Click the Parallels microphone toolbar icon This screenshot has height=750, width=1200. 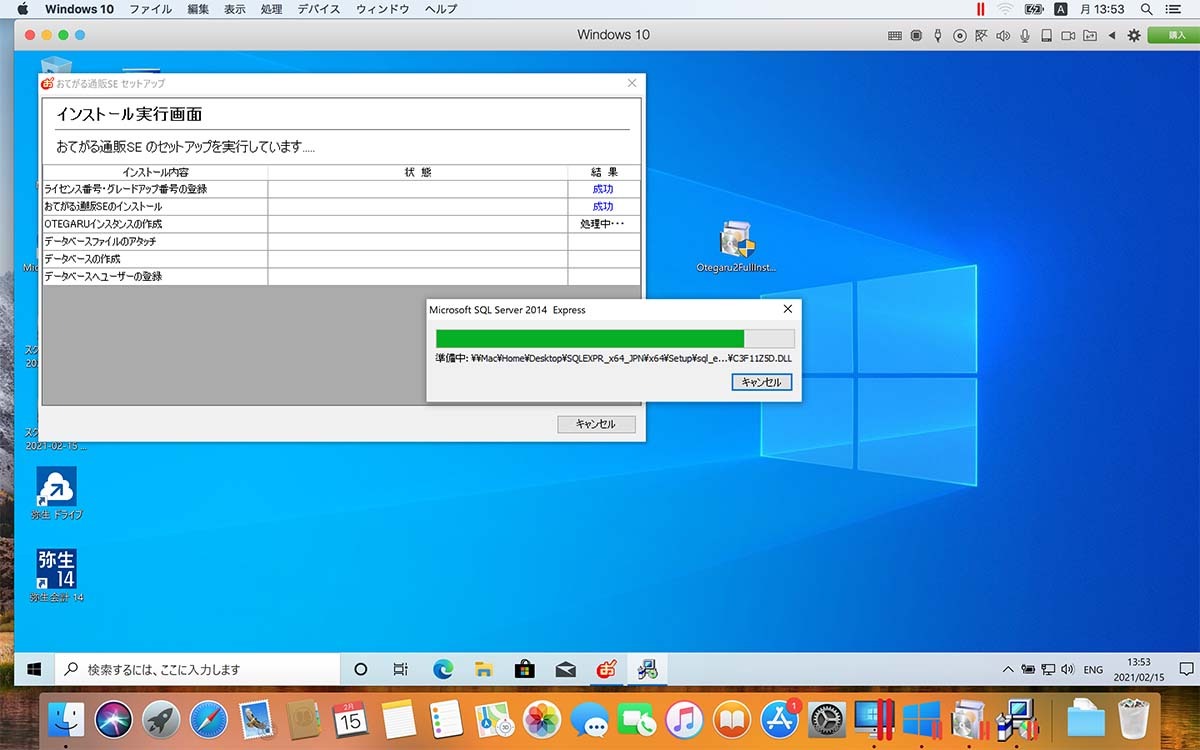[x=1025, y=35]
